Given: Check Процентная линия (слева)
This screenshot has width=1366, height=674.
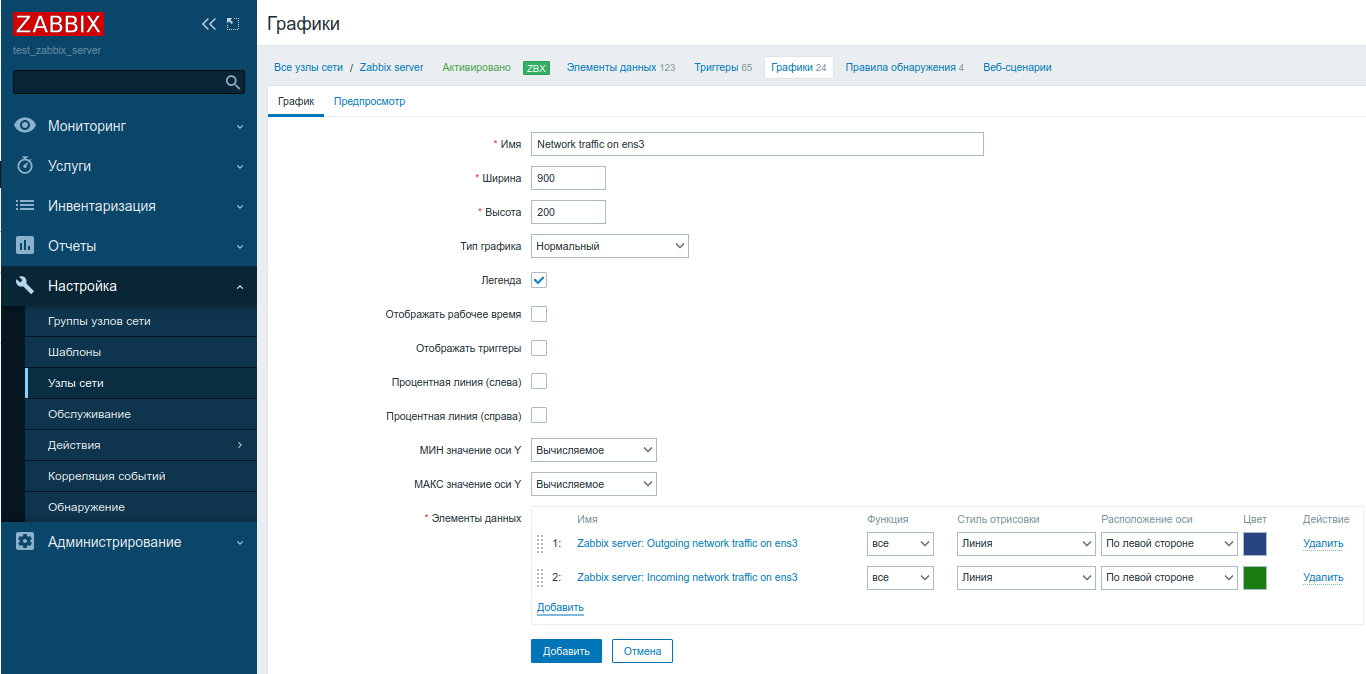Looking at the screenshot, I should click(x=539, y=382).
